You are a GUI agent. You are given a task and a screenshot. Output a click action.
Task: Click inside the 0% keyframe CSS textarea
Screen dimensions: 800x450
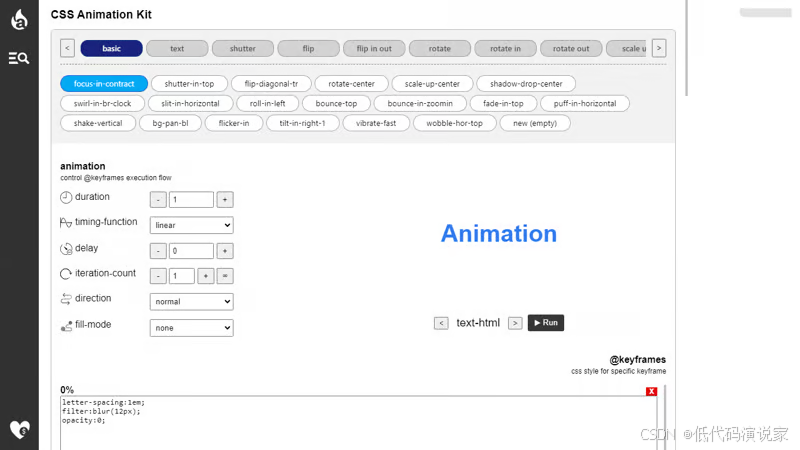coord(358,423)
